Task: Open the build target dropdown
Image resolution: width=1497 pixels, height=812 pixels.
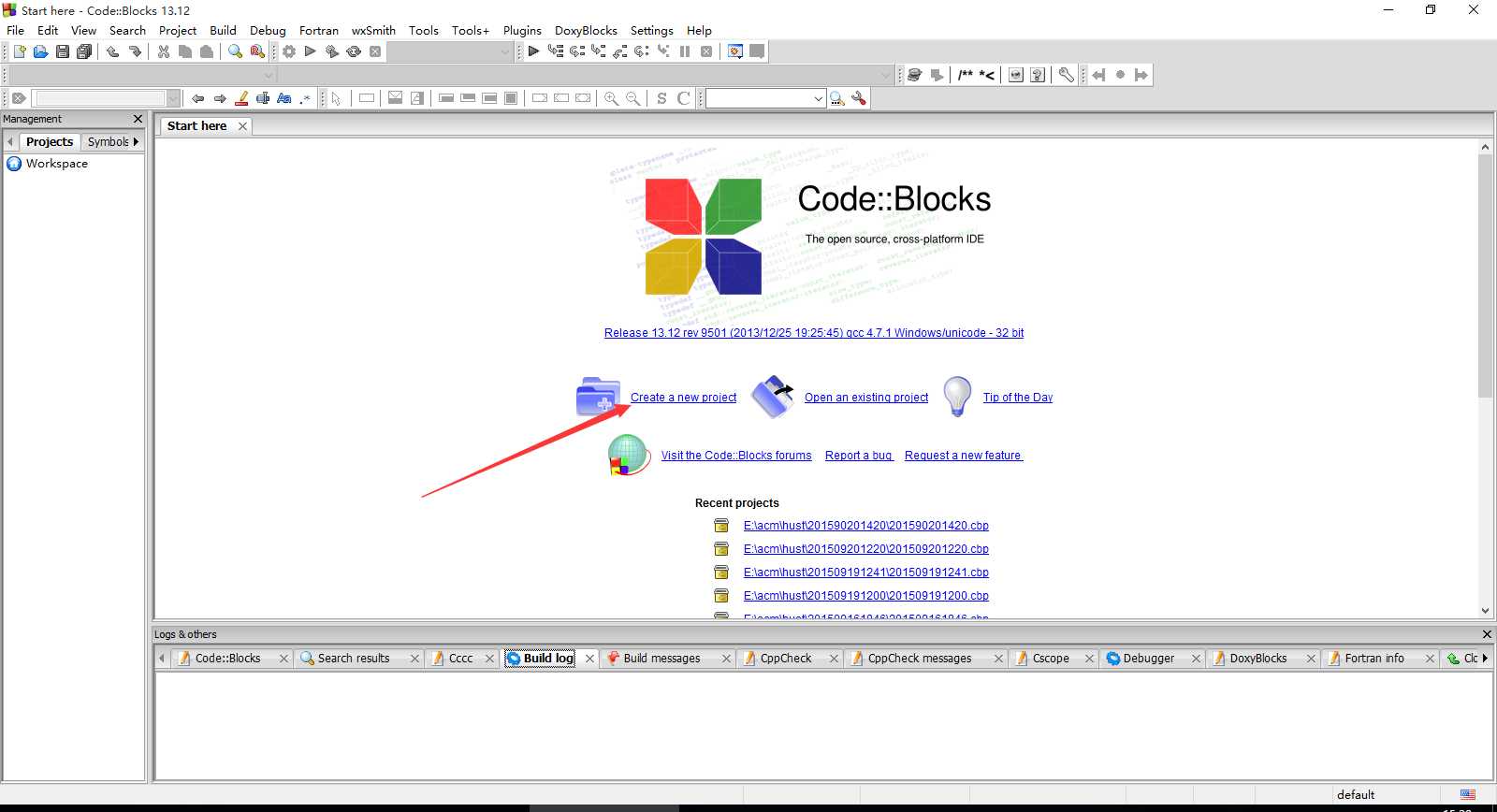Action: [505, 51]
